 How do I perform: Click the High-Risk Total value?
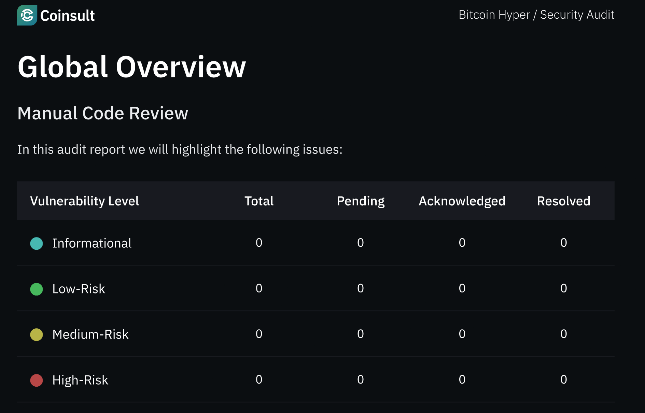click(x=259, y=379)
